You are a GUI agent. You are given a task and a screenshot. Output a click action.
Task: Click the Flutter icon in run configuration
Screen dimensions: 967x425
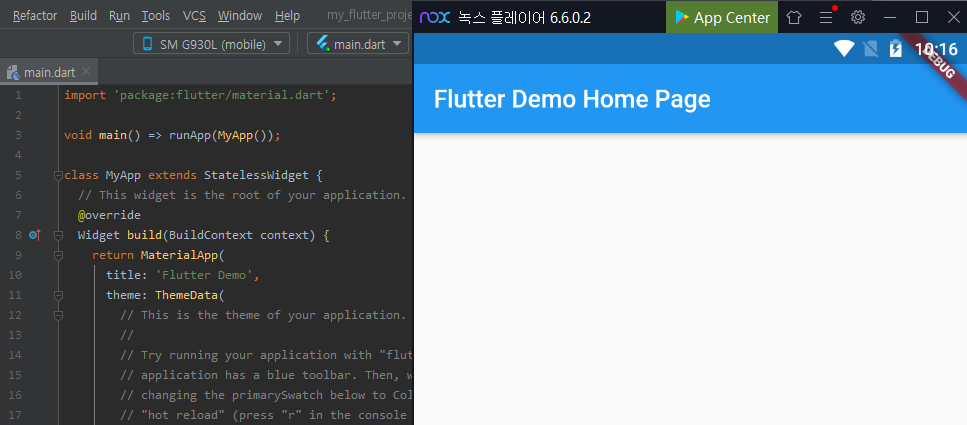tap(323, 44)
